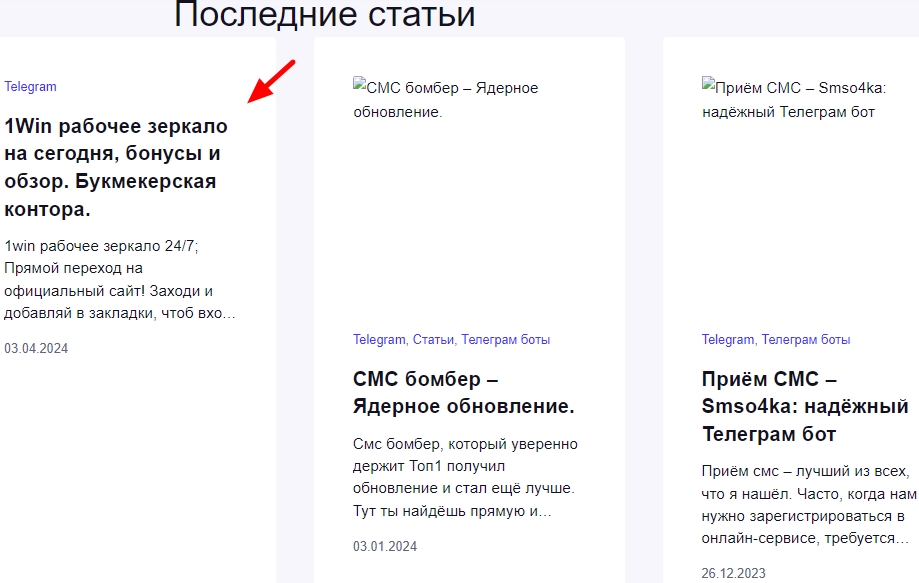
Task: Click the 1win рабочее зеркало 24/7 excerpt
Action: (x=120, y=280)
